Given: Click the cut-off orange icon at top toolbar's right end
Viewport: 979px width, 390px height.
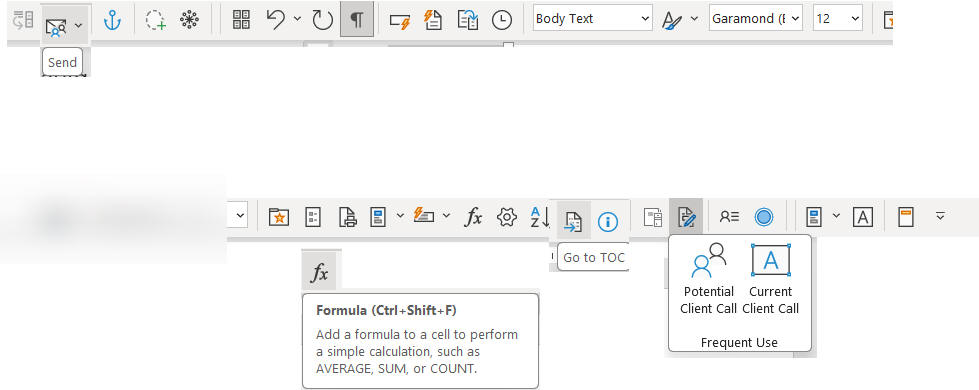Looking at the screenshot, I should tap(888, 20).
